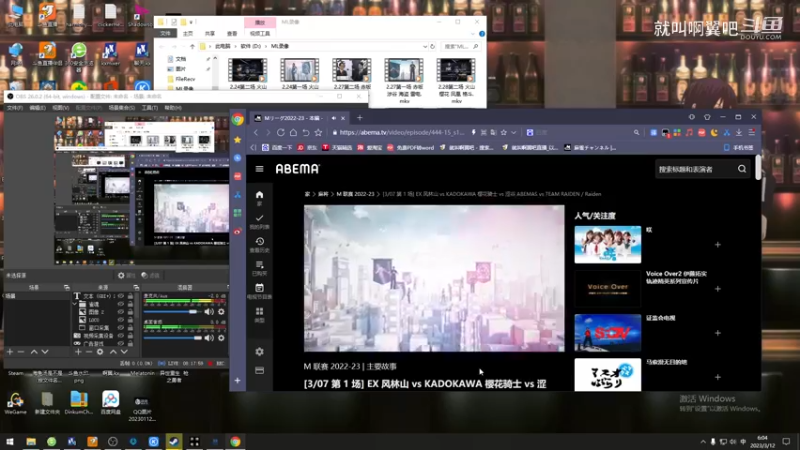Toggle visibility of the LOGO source

click(121, 320)
